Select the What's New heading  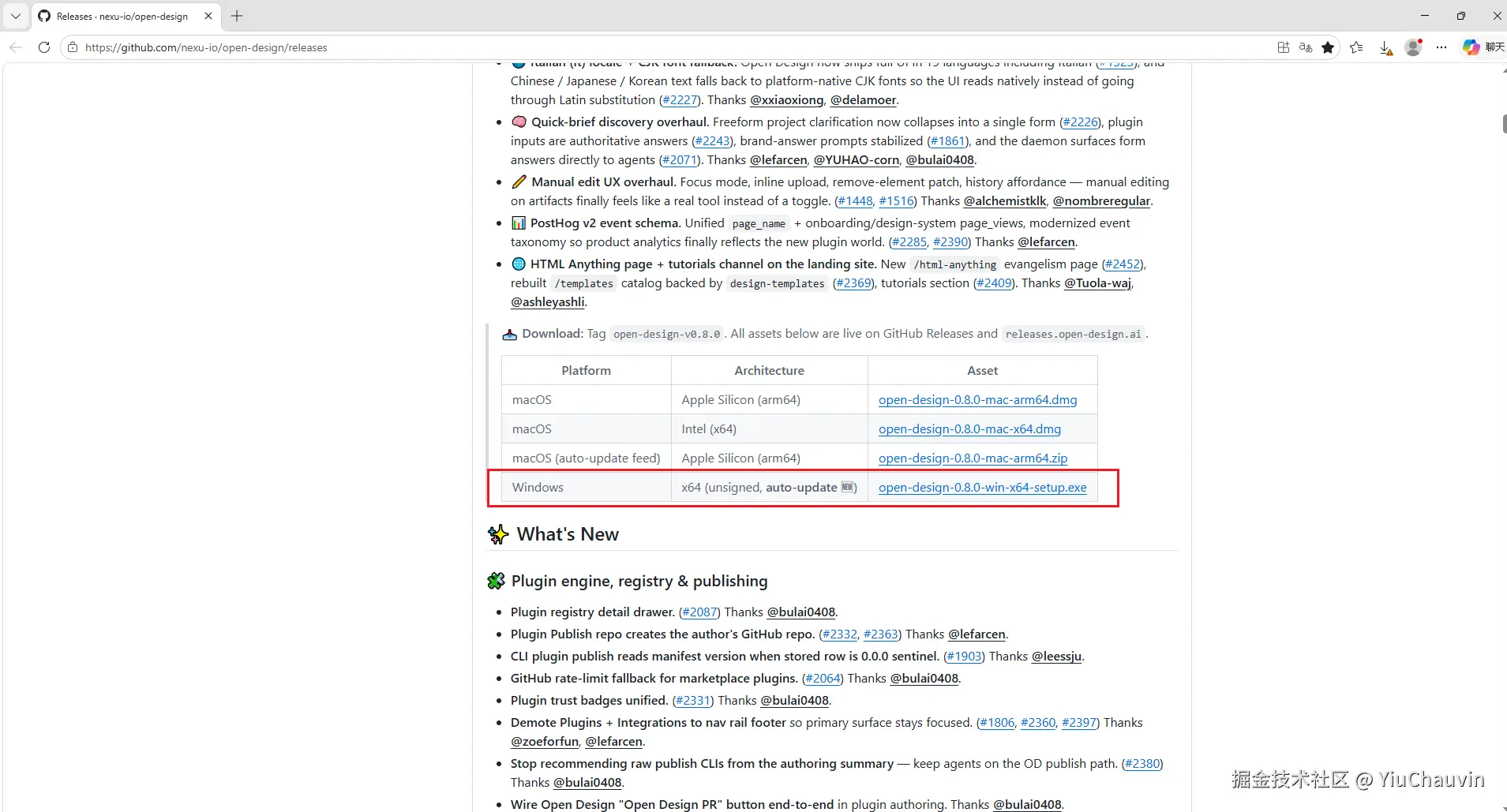click(x=568, y=534)
